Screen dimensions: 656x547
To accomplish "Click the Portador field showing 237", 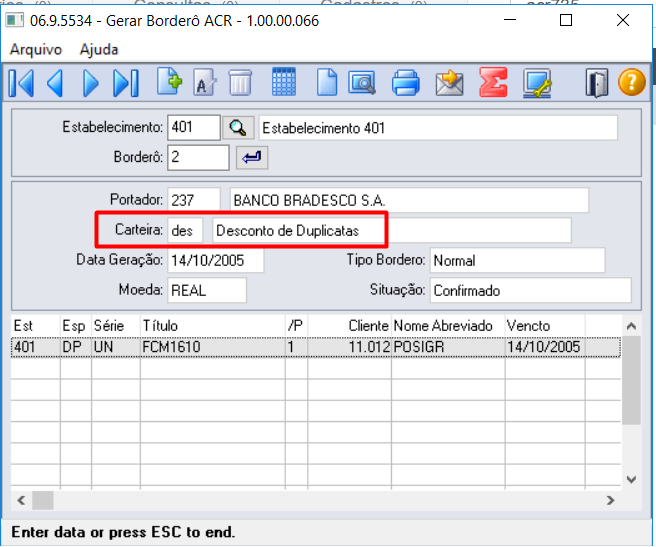I will [x=194, y=200].
